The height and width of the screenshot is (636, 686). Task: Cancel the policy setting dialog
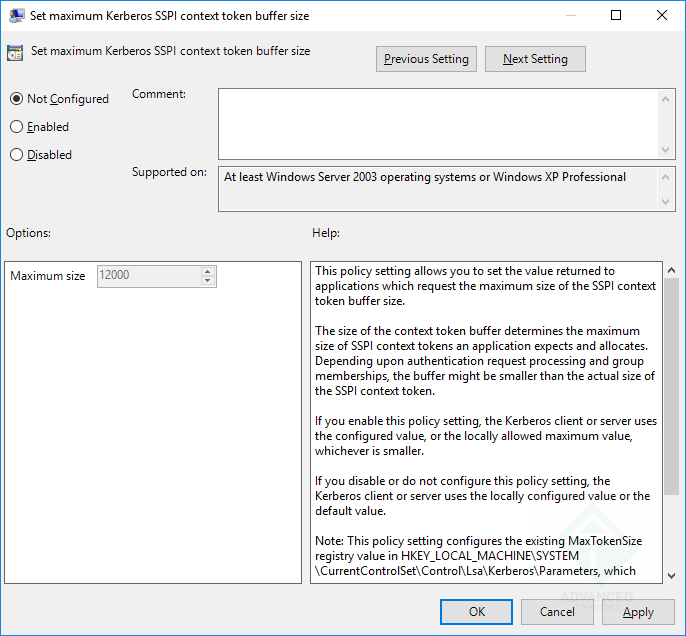pyautogui.click(x=557, y=612)
